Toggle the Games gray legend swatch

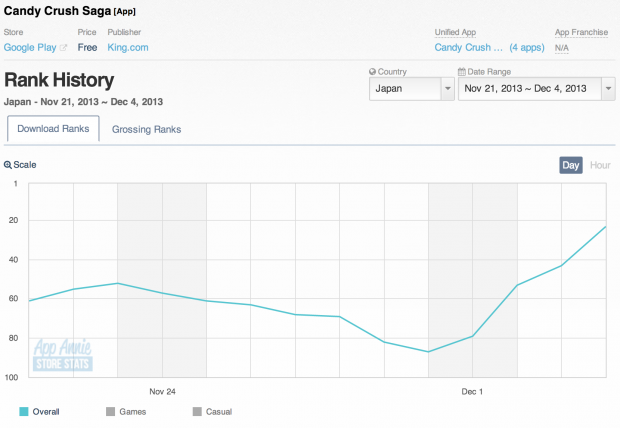(x=110, y=411)
